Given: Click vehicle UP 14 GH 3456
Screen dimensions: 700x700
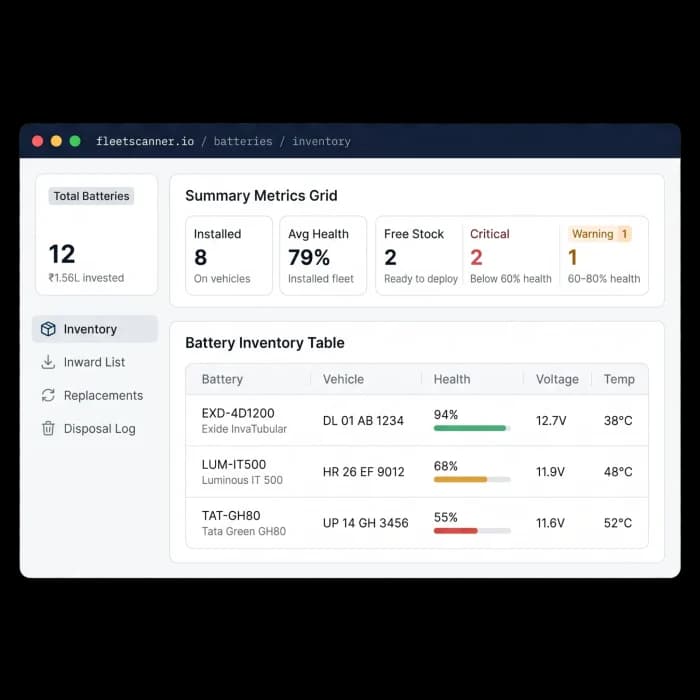Looking at the screenshot, I should (366, 523).
